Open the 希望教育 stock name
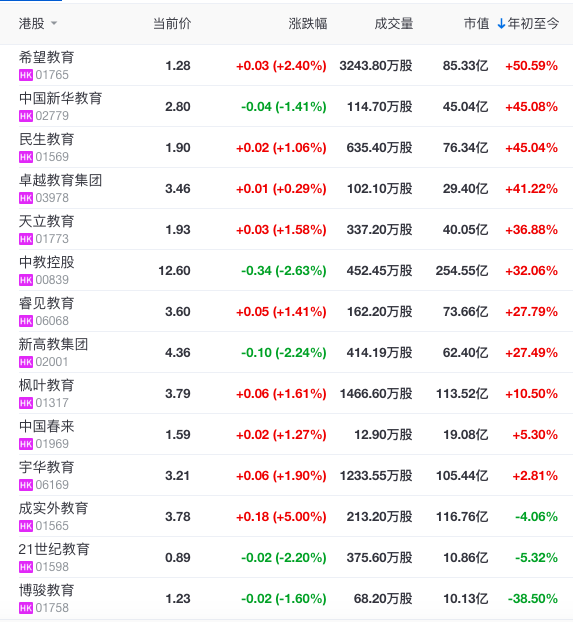This screenshot has height=622, width=573. pos(46,57)
